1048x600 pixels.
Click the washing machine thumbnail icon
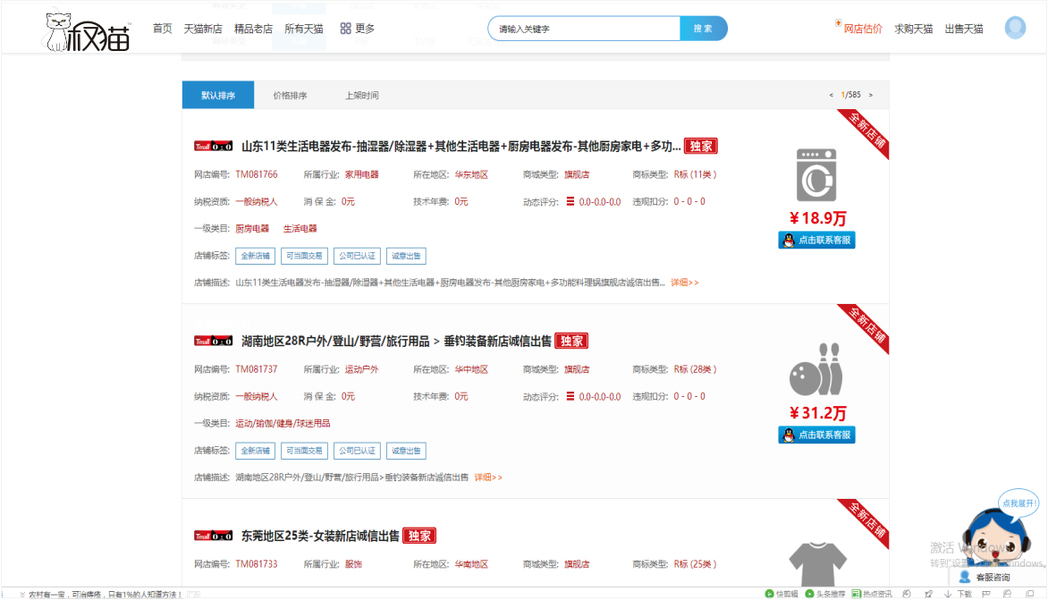[x=816, y=175]
